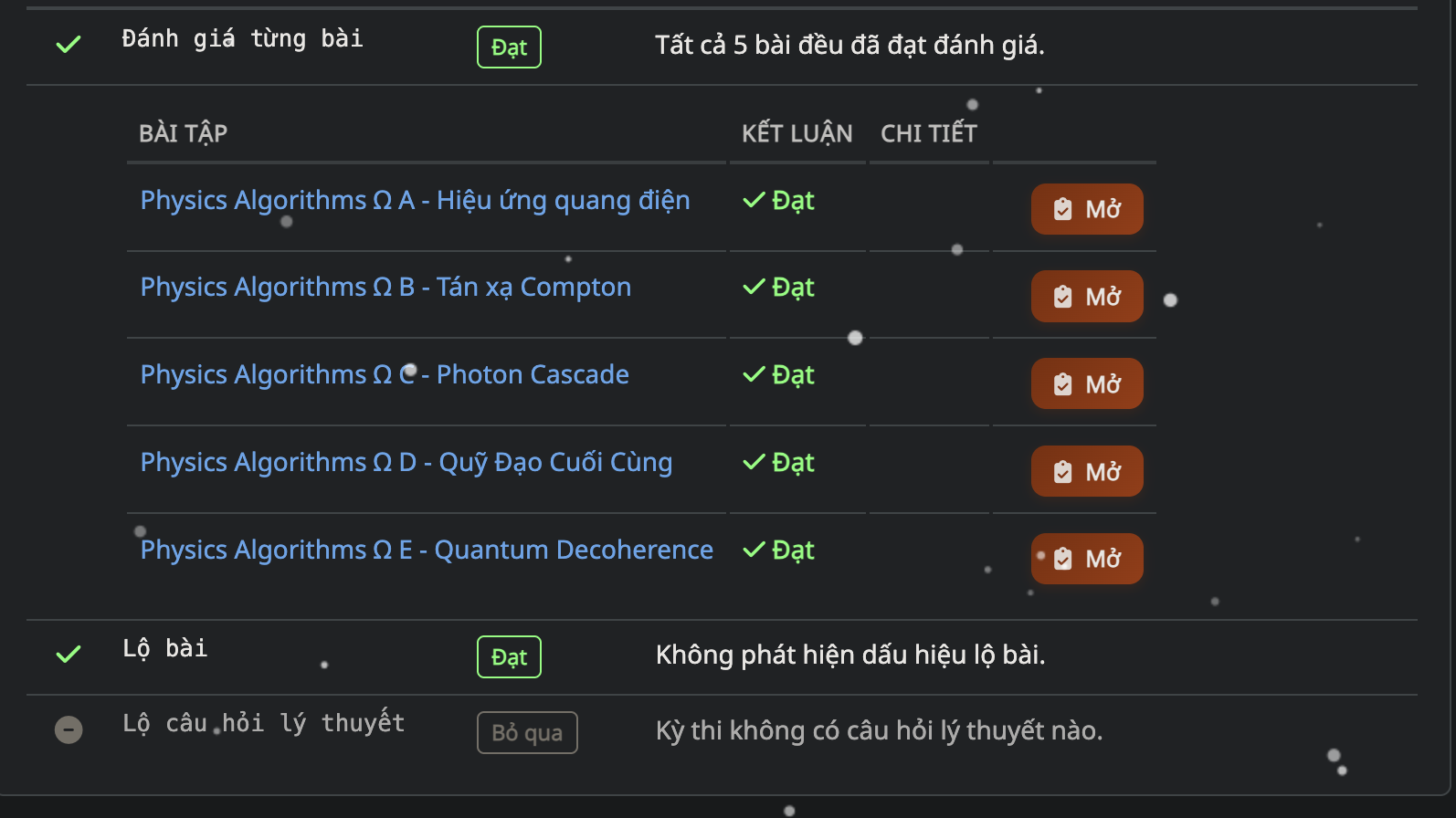Open Physics Algorithms Ω B Tán xạ Compton link
The image size is (1456, 818).
coord(385,287)
